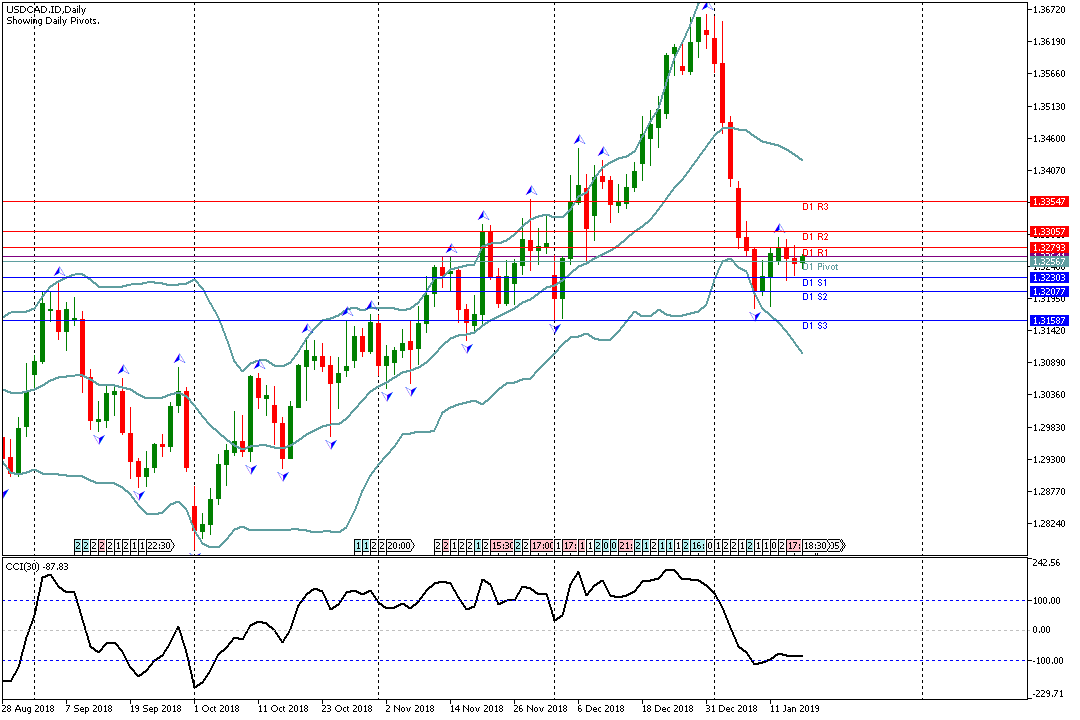This screenshot has width=1080, height=720.
Task: Click the 18:30 news event marker
Action: pyautogui.click(x=815, y=546)
